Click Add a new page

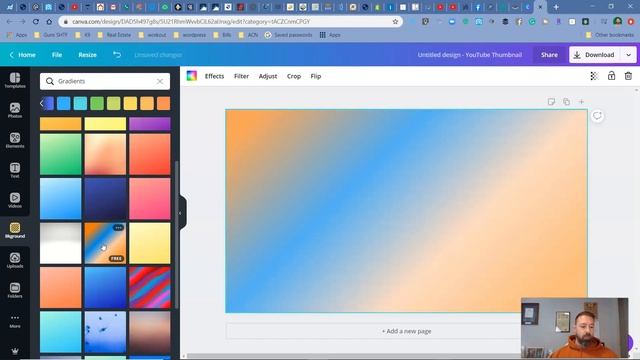click(x=407, y=331)
